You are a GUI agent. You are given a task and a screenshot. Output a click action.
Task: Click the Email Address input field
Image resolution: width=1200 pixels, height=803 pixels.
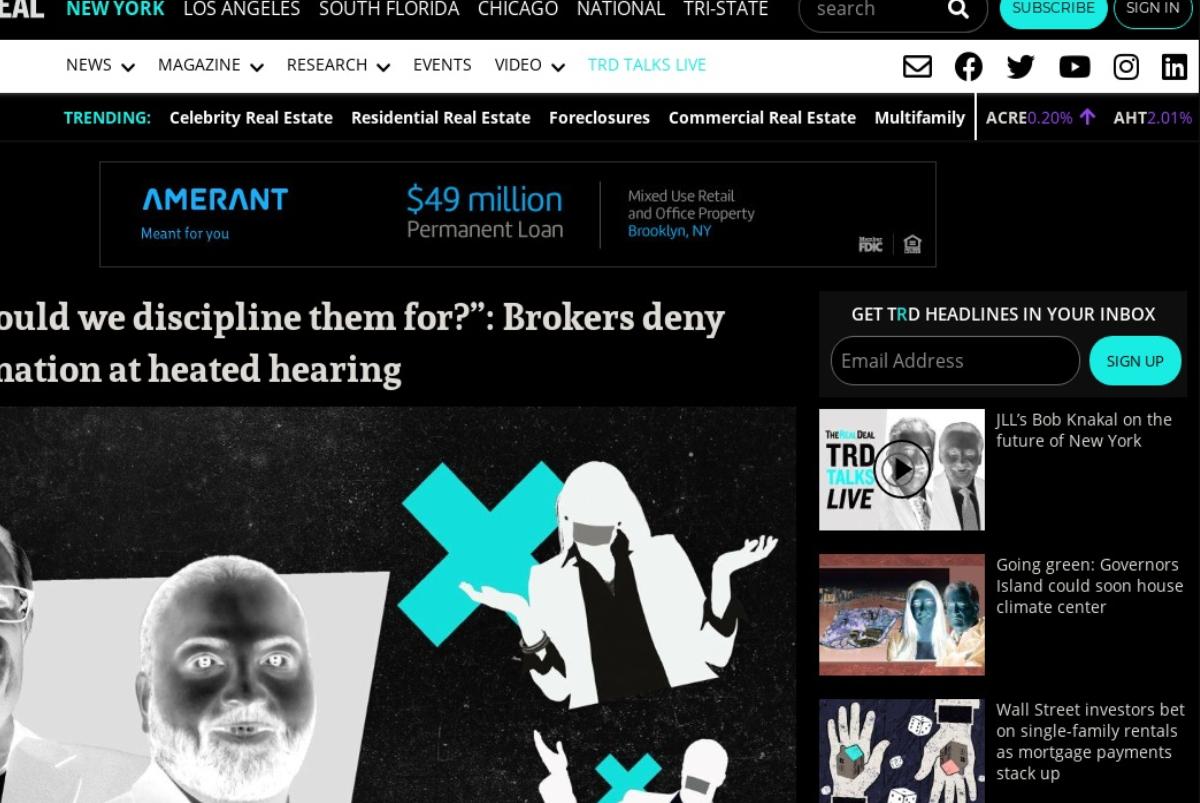click(x=955, y=361)
